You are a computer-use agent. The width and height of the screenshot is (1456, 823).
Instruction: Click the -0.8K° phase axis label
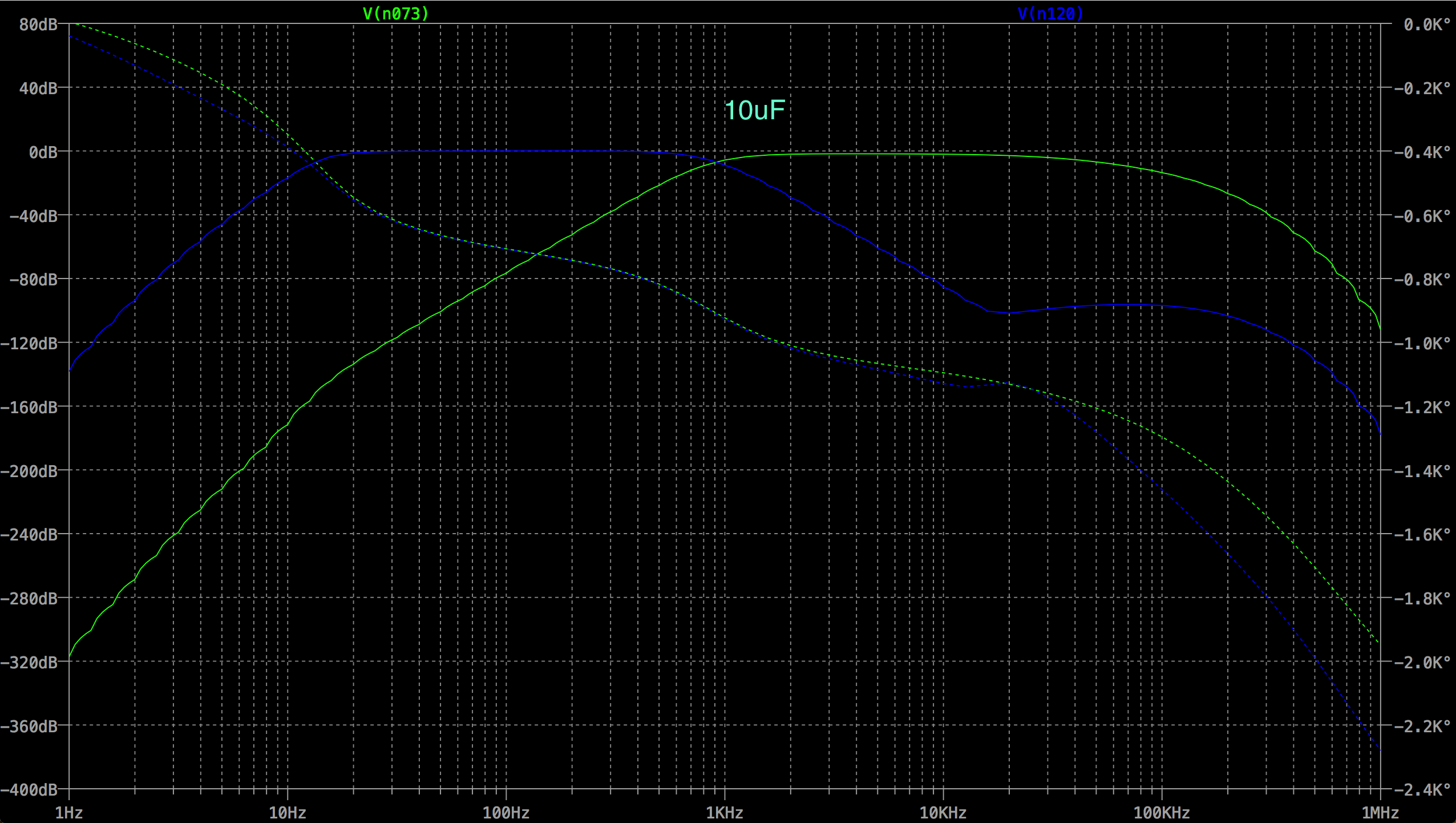tap(1422, 280)
